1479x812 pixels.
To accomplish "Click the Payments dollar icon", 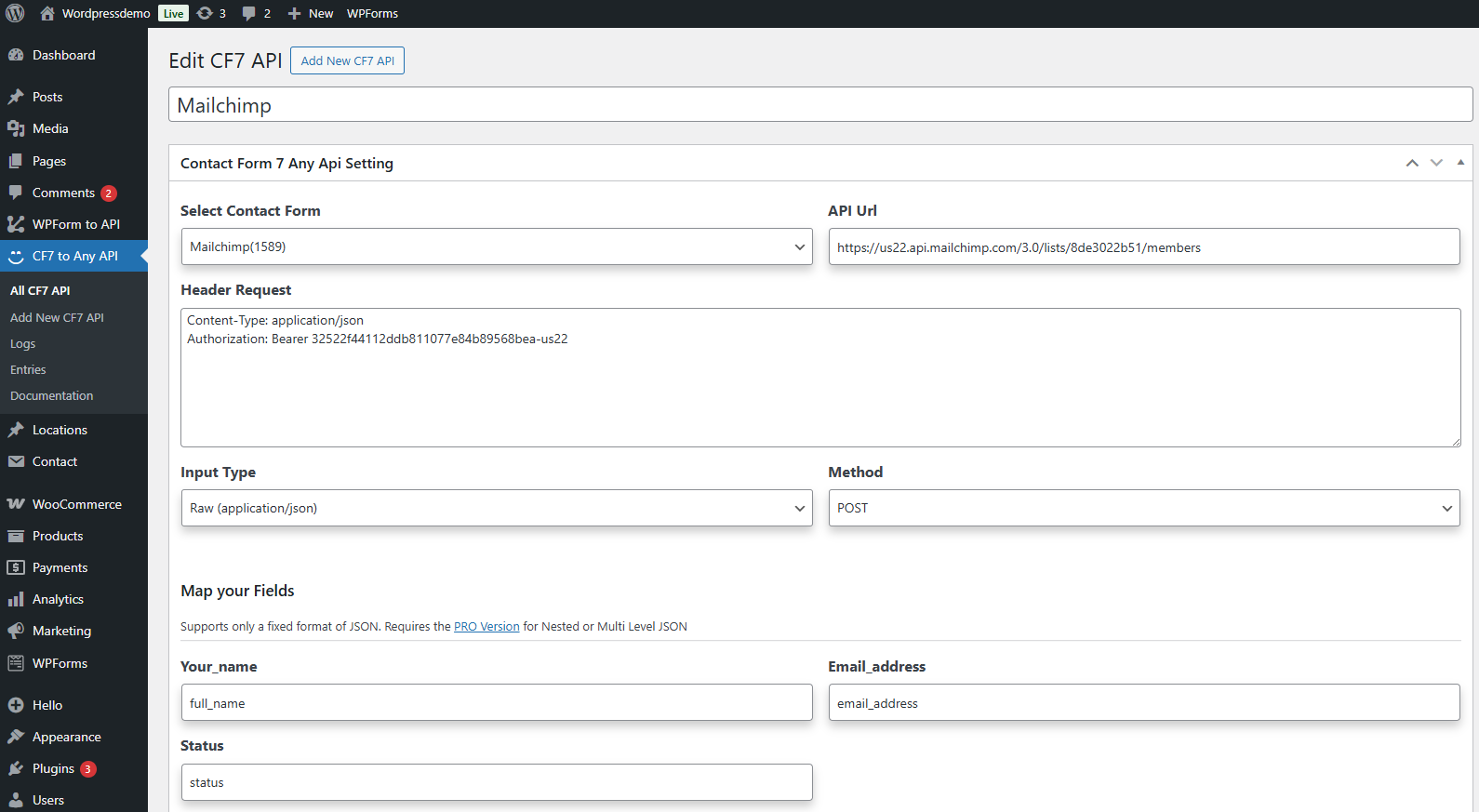I will point(16,567).
